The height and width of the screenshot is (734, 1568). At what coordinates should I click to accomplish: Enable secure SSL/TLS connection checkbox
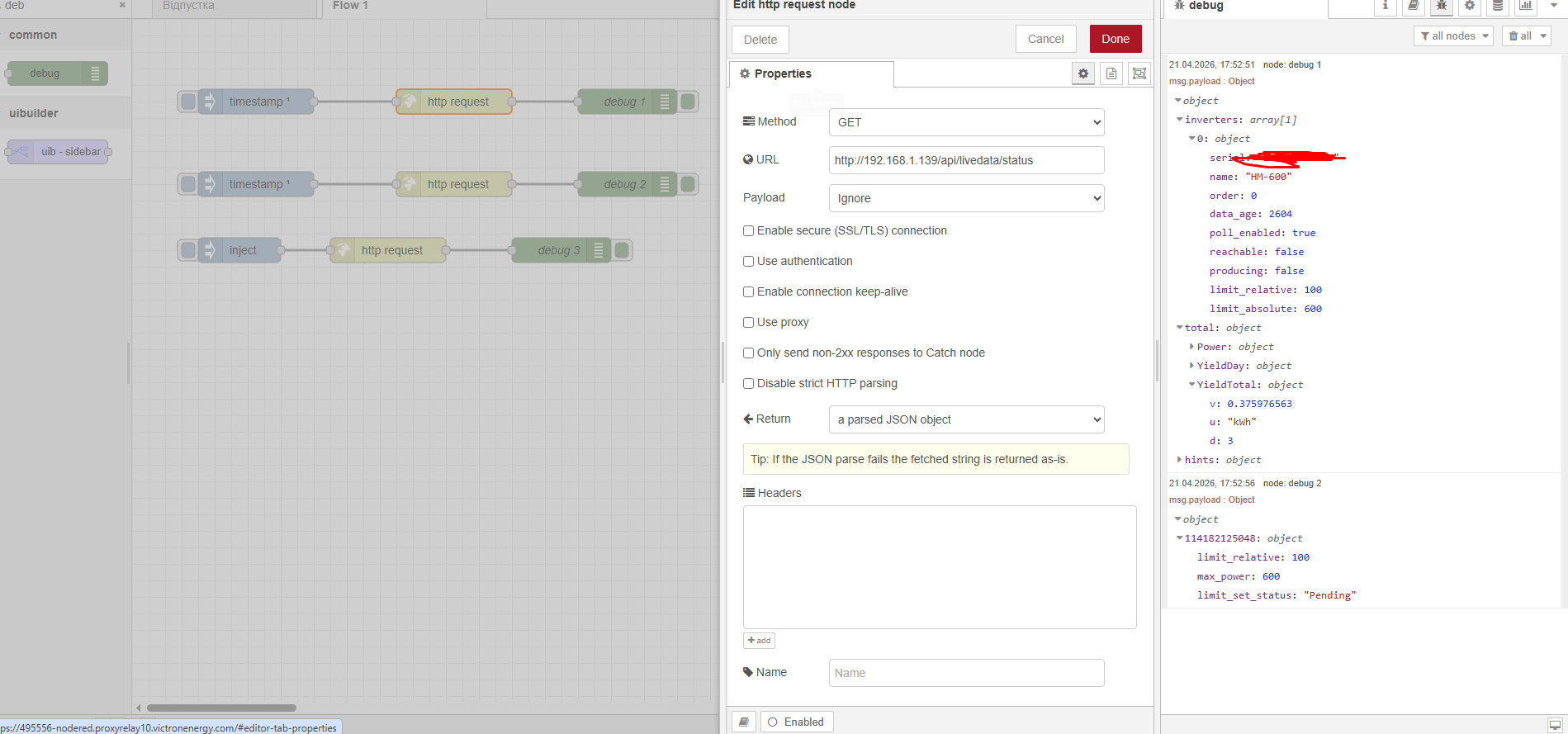coord(748,231)
